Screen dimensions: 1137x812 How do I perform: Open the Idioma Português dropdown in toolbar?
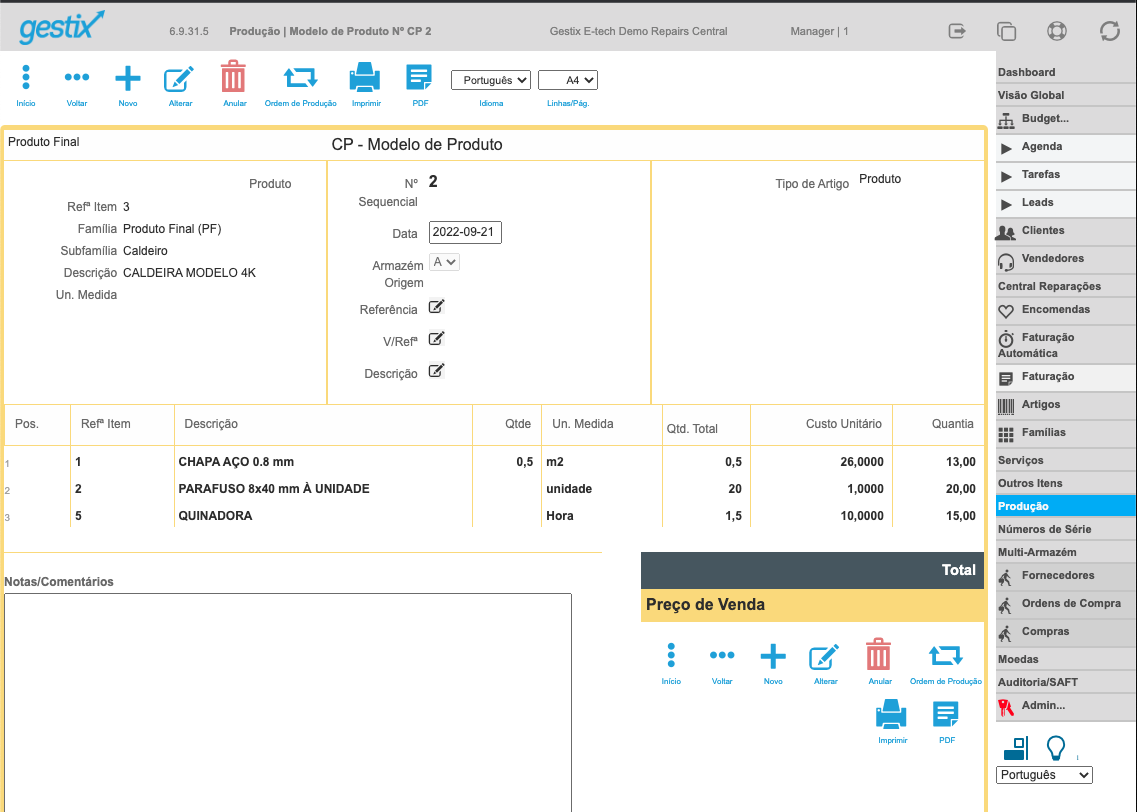click(x=491, y=80)
